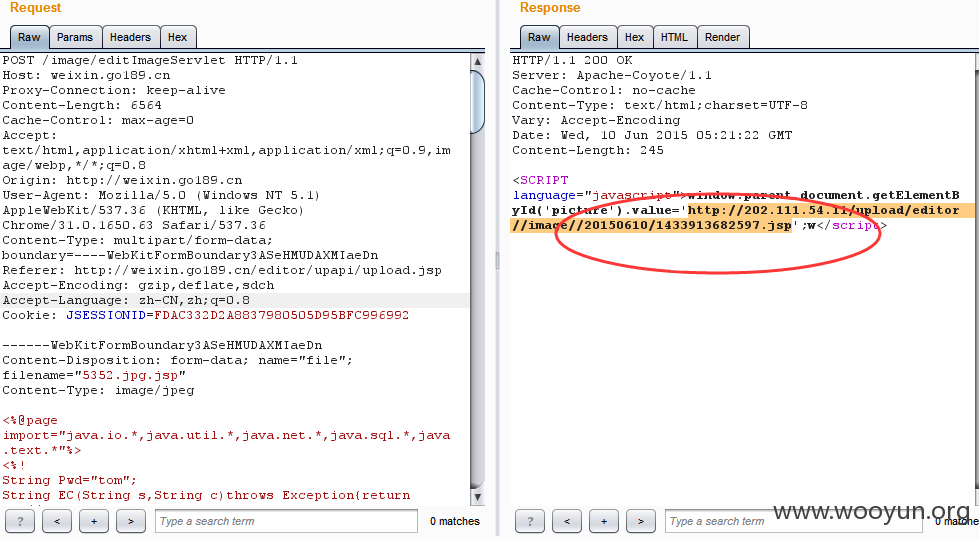Open help button in Request search bar
The width and height of the screenshot is (979, 540).
[20, 521]
